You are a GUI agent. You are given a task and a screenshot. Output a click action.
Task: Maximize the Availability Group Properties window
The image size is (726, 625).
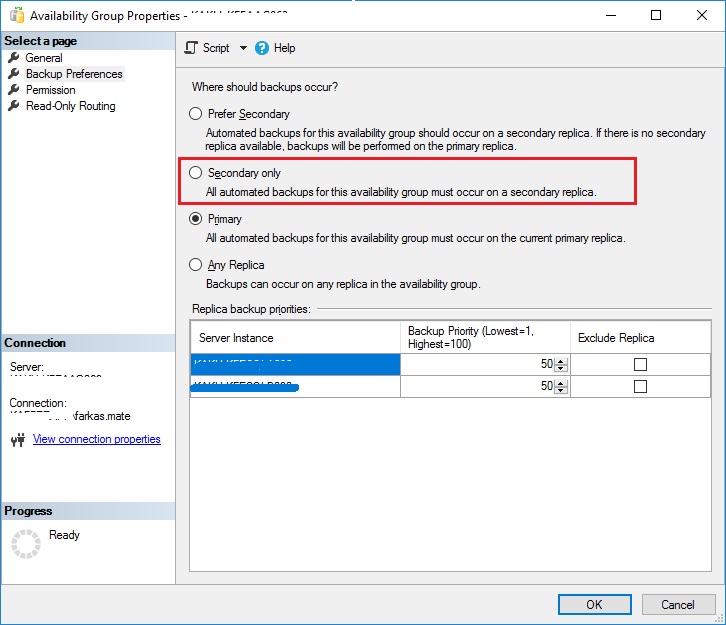656,15
